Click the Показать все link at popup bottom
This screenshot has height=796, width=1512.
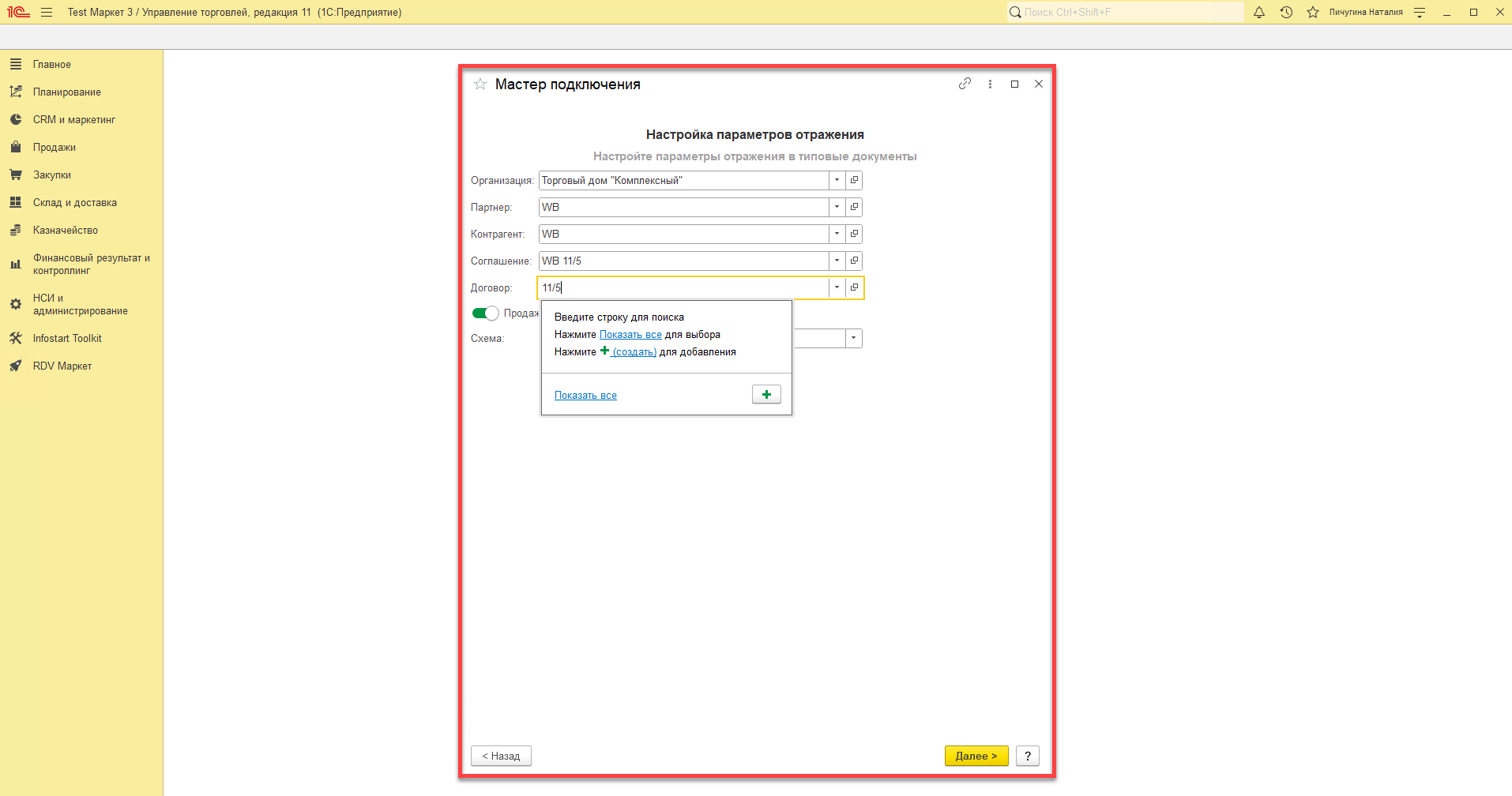coord(585,396)
